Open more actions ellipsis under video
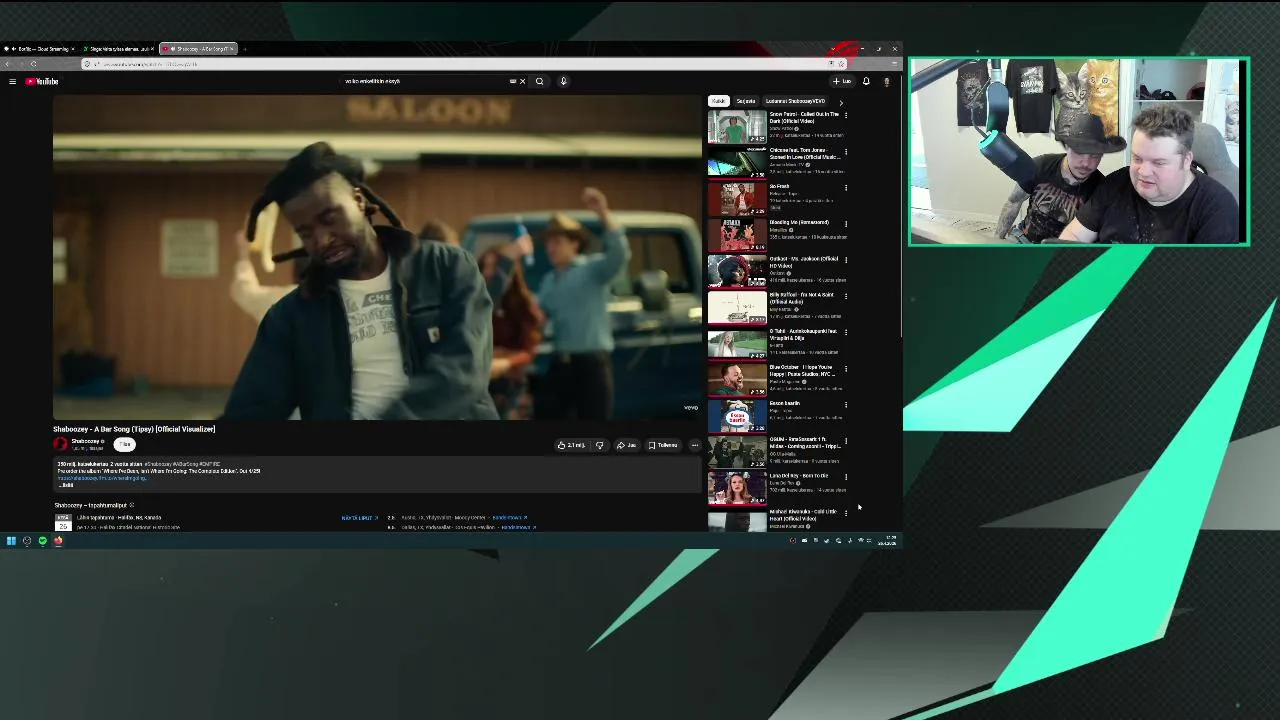Screen dimensions: 1280x720 coord(695,445)
